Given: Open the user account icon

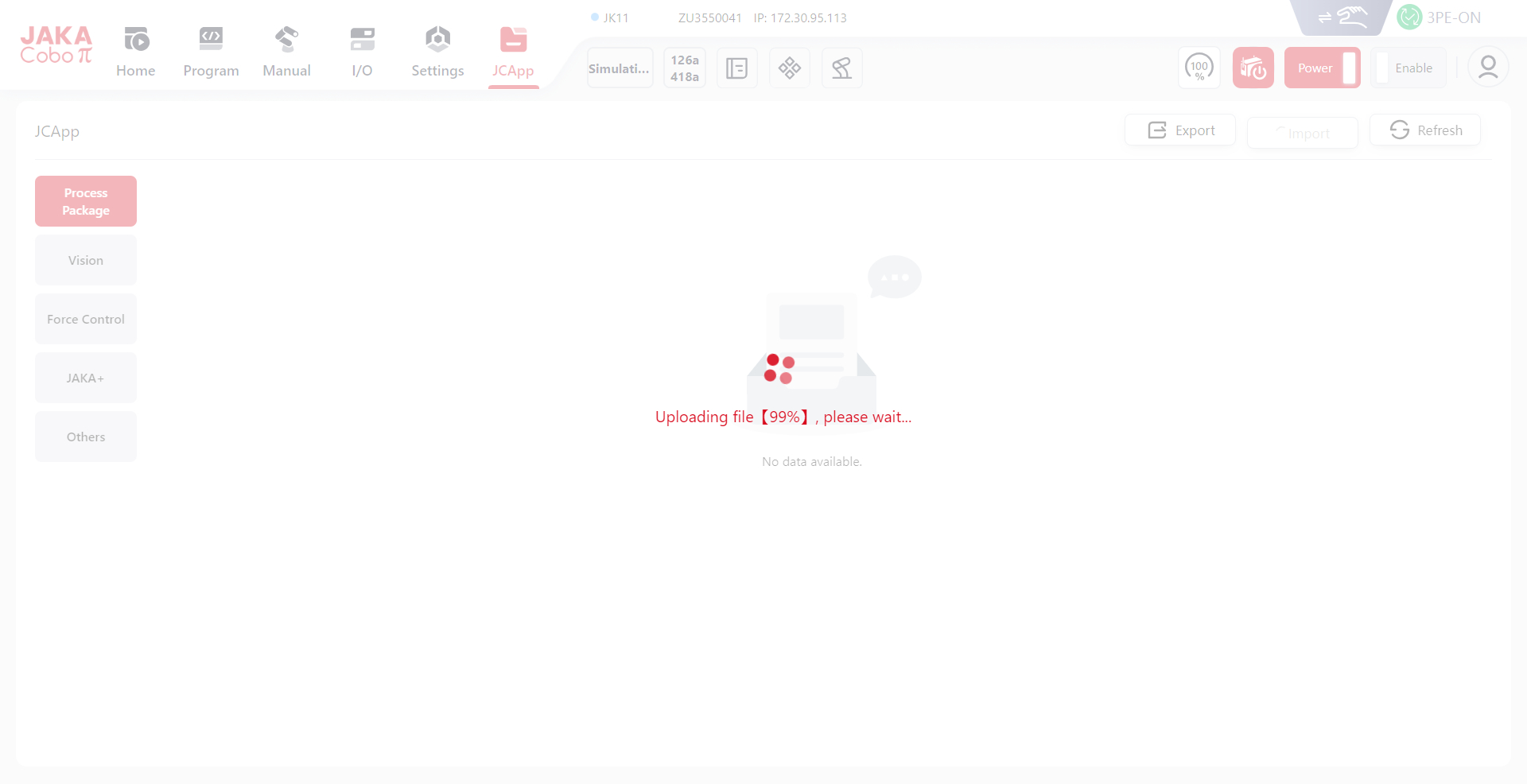Looking at the screenshot, I should [1487, 68].
